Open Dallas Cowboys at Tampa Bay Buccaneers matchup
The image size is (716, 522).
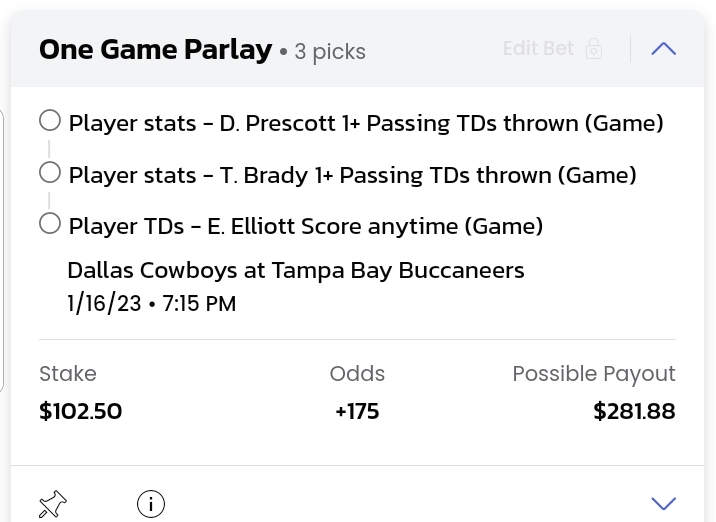tap(295, 270)
